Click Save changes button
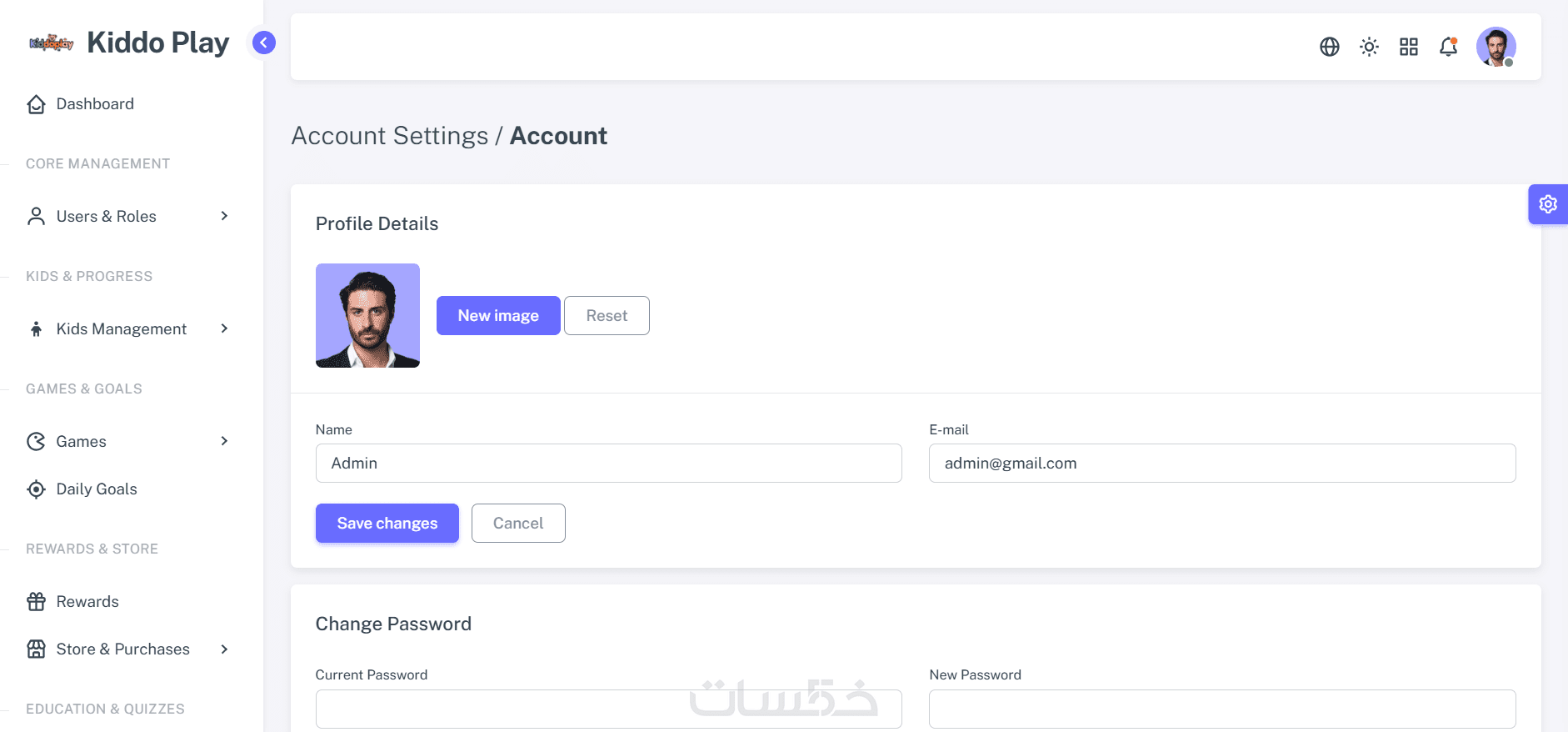1568x732 pixels. (x=387, y=524)
